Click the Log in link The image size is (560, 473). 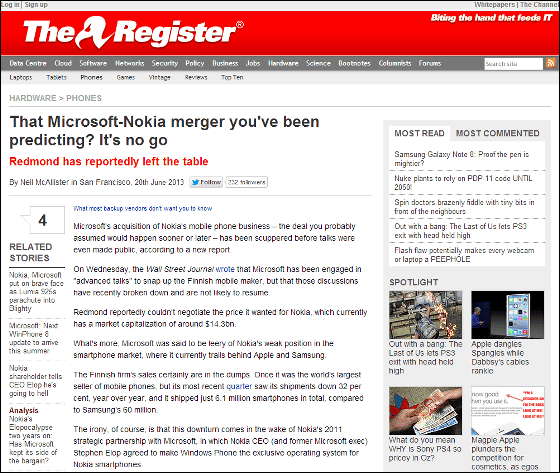(x=10, y=5)
